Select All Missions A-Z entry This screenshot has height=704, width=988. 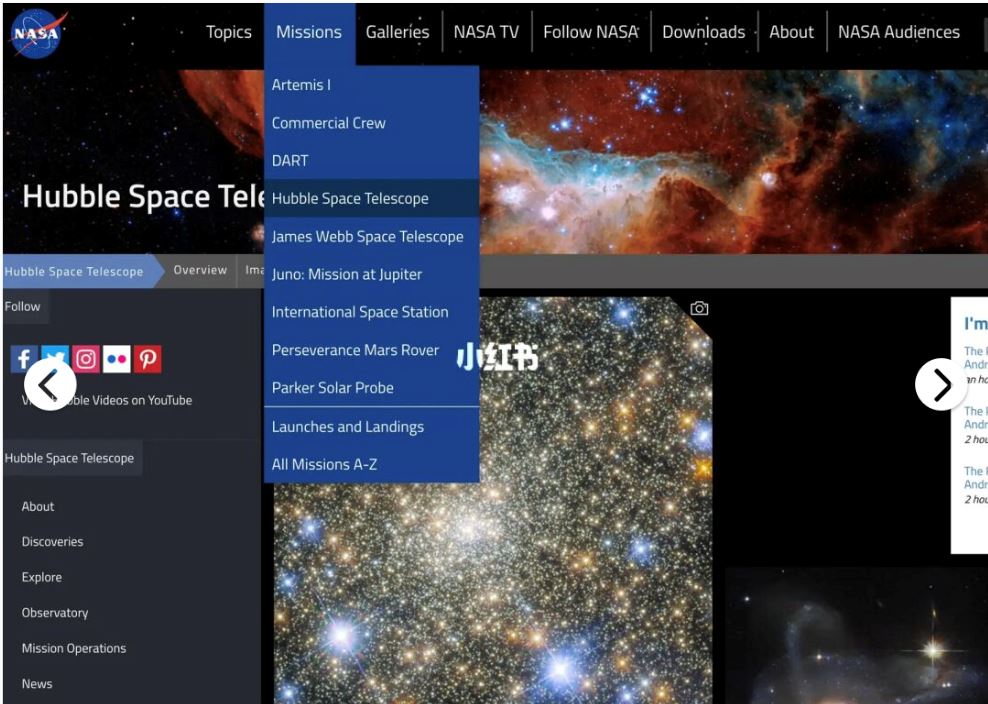324,465
